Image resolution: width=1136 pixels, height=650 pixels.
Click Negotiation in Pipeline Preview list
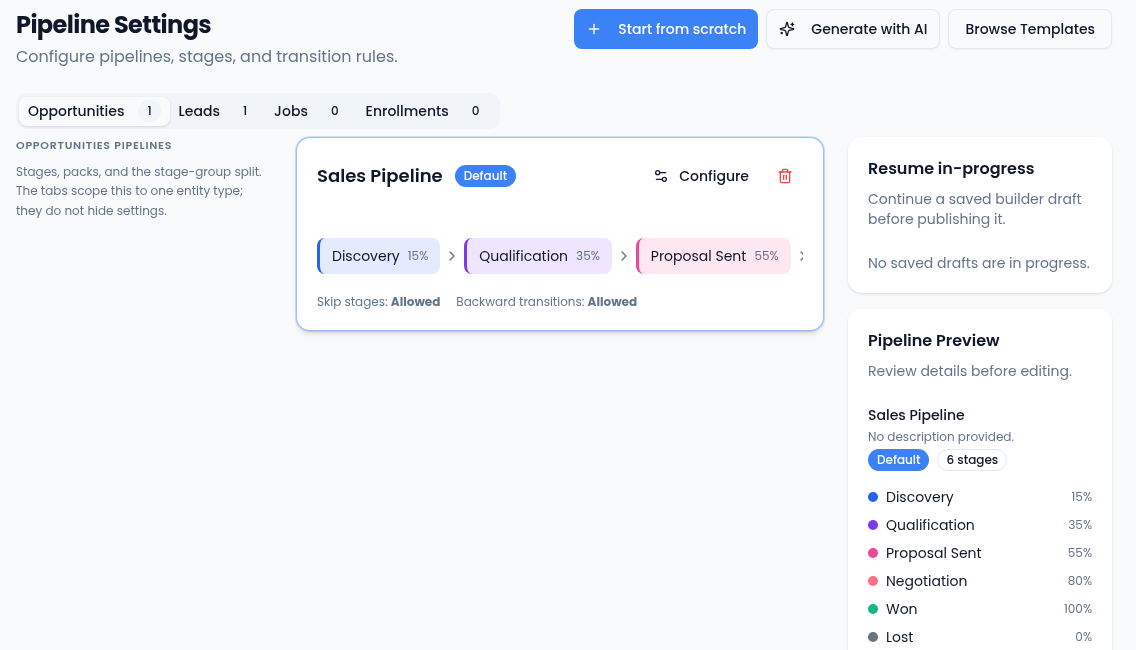click(x=926, y=581)
